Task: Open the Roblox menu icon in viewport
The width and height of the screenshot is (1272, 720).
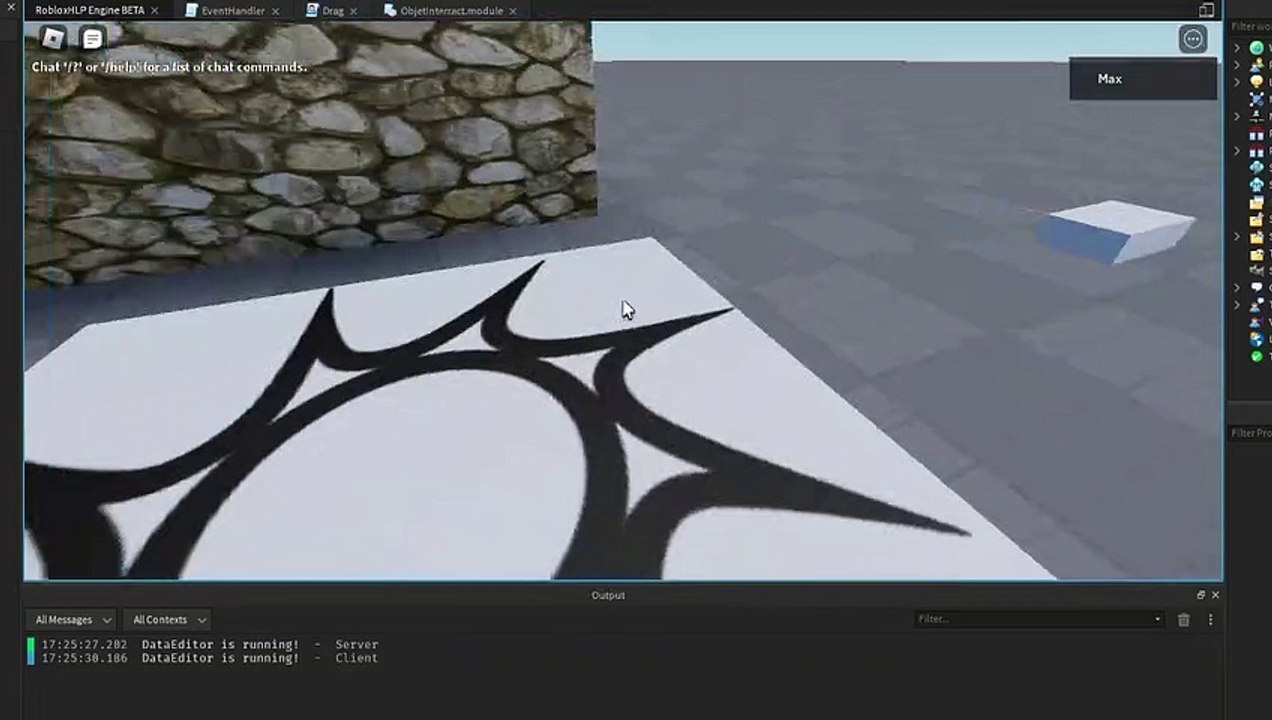Action: (53, 39)
